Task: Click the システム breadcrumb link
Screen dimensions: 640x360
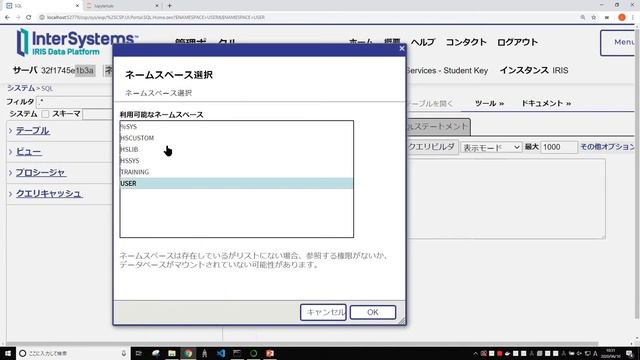Action: click(x=21, y=88)
